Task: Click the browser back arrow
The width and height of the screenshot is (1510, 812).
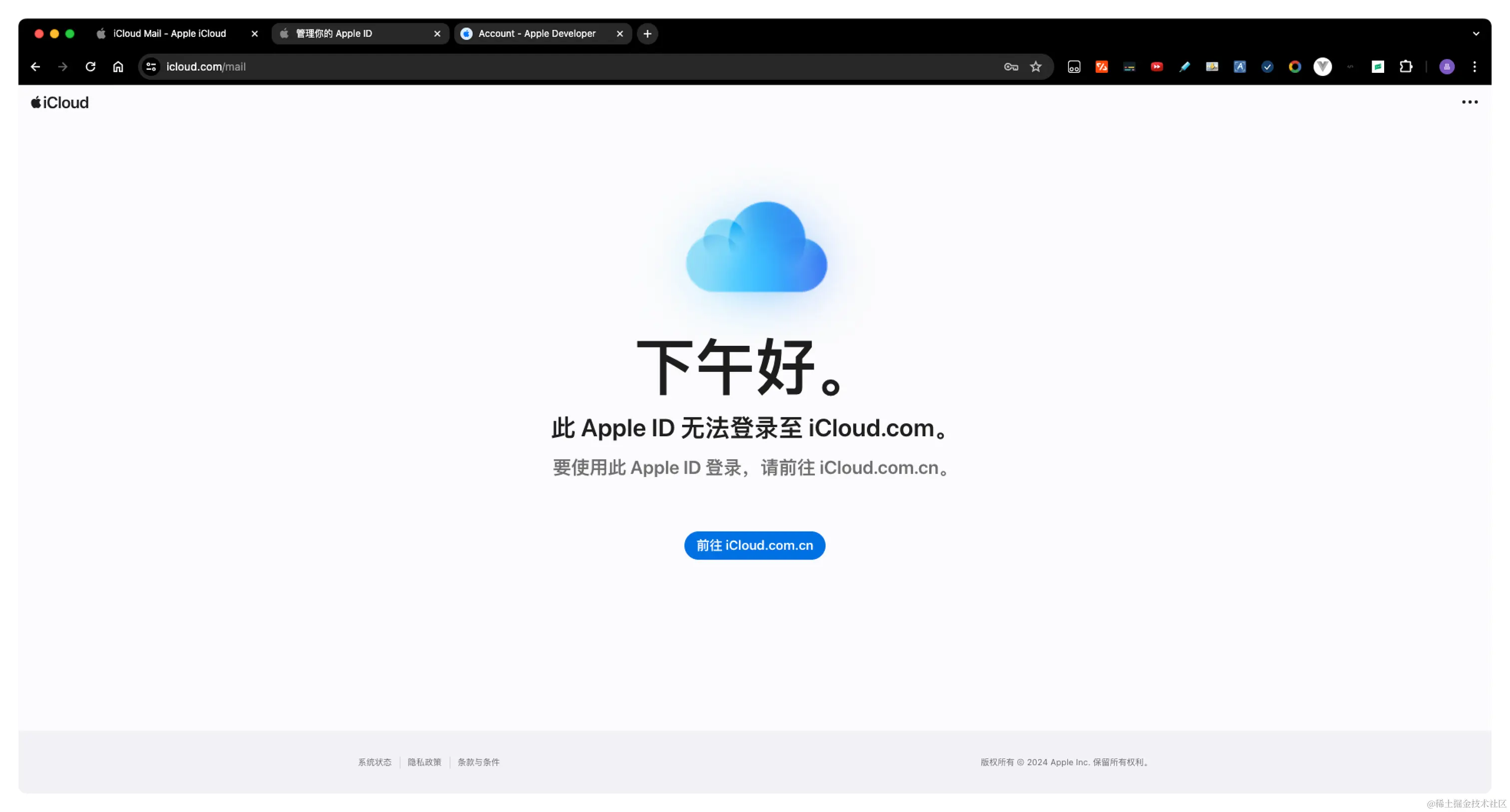Action: pos(35,67)
